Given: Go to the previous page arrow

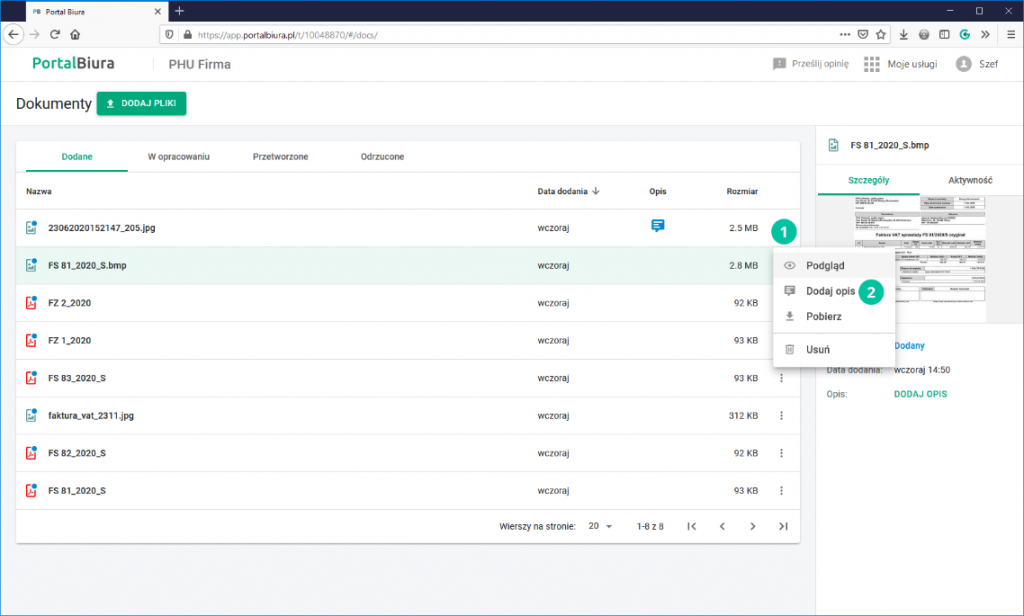Looking at the screenshot, I should [722, 527].
